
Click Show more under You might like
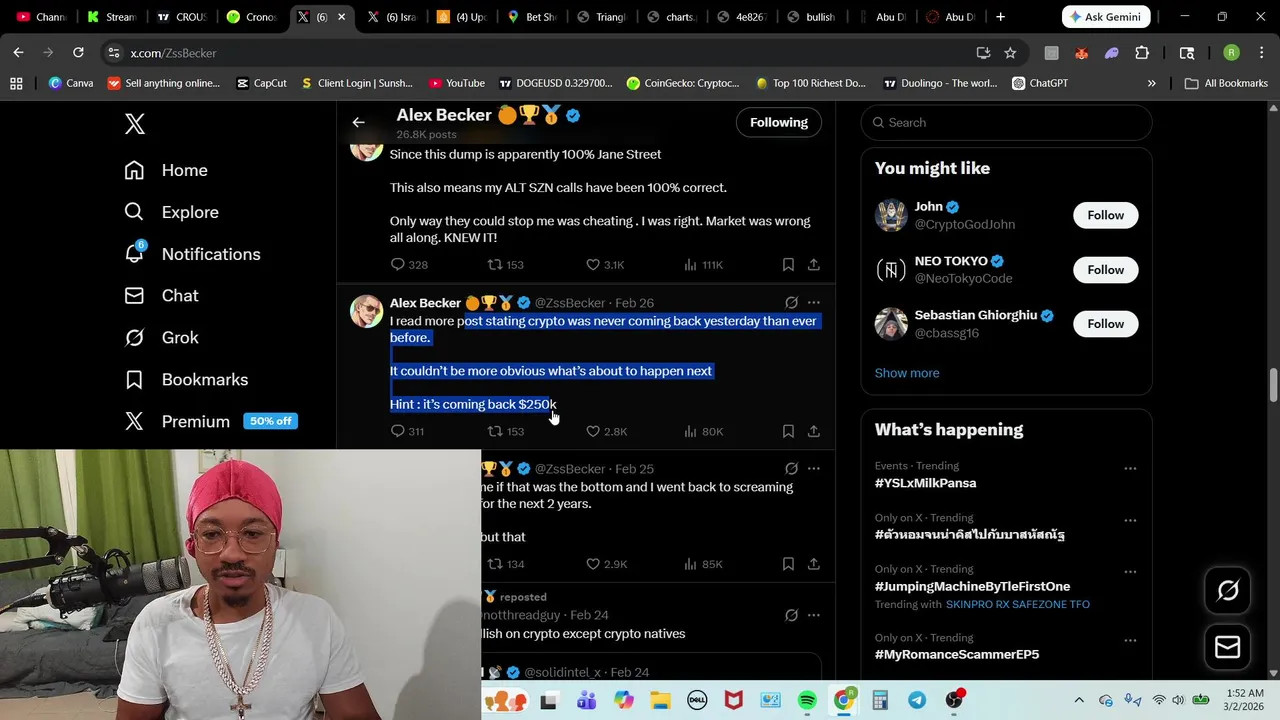tap(907, 373)
